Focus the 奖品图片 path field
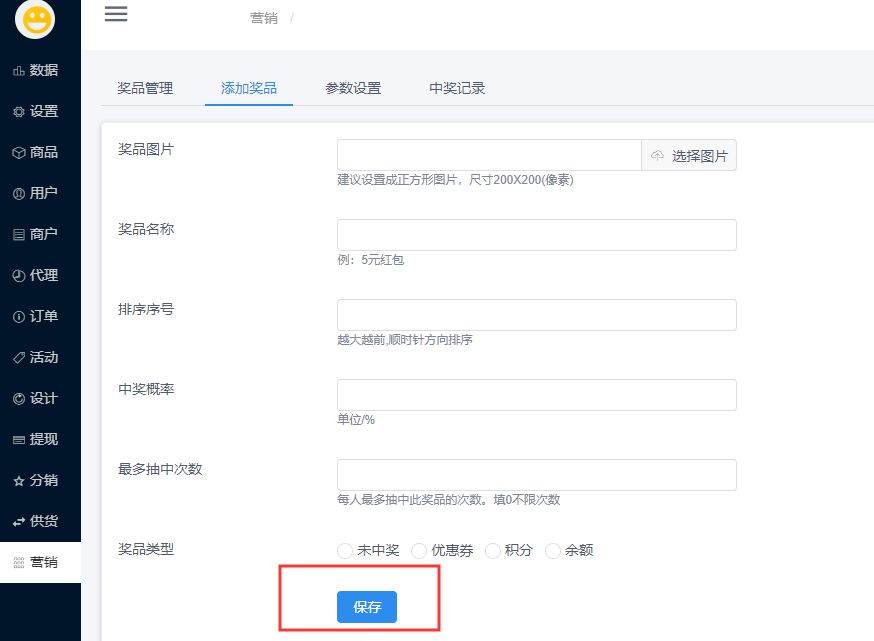Image resolution: width=874 pixels, height=641 pixels. (489, 156)
